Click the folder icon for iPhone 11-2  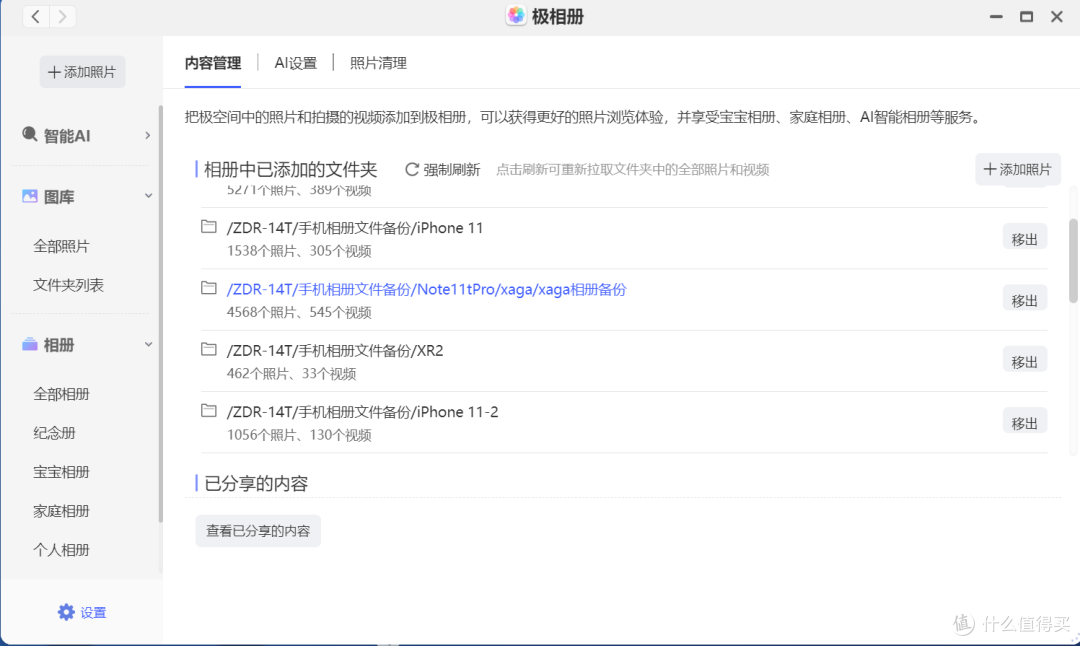[209, 410]
